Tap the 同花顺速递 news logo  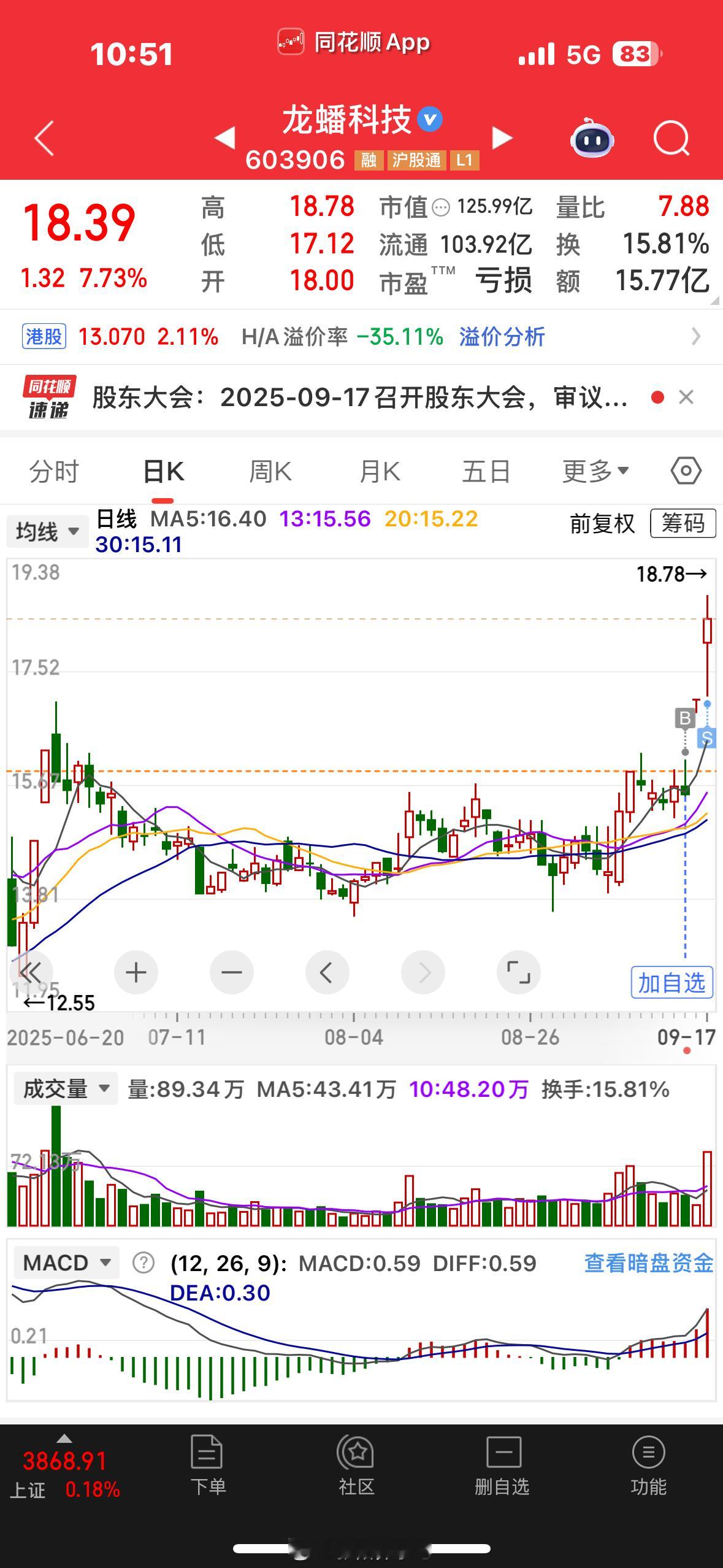tap(49, 398)
